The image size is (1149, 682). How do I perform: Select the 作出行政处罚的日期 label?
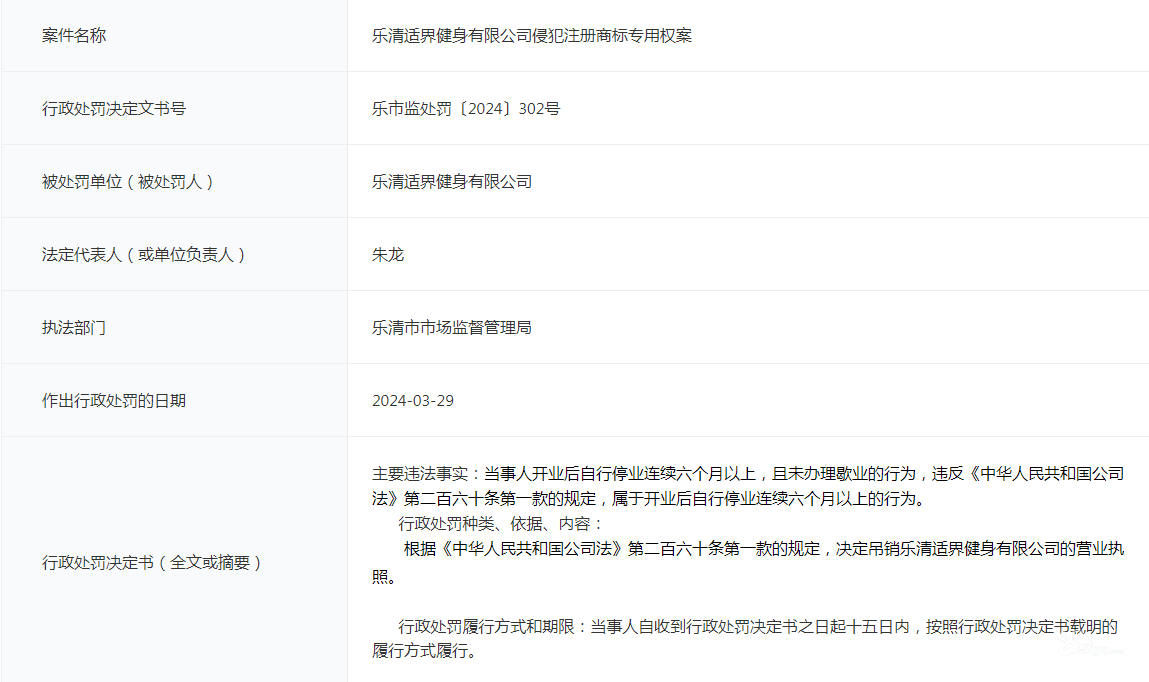point(114,401)
